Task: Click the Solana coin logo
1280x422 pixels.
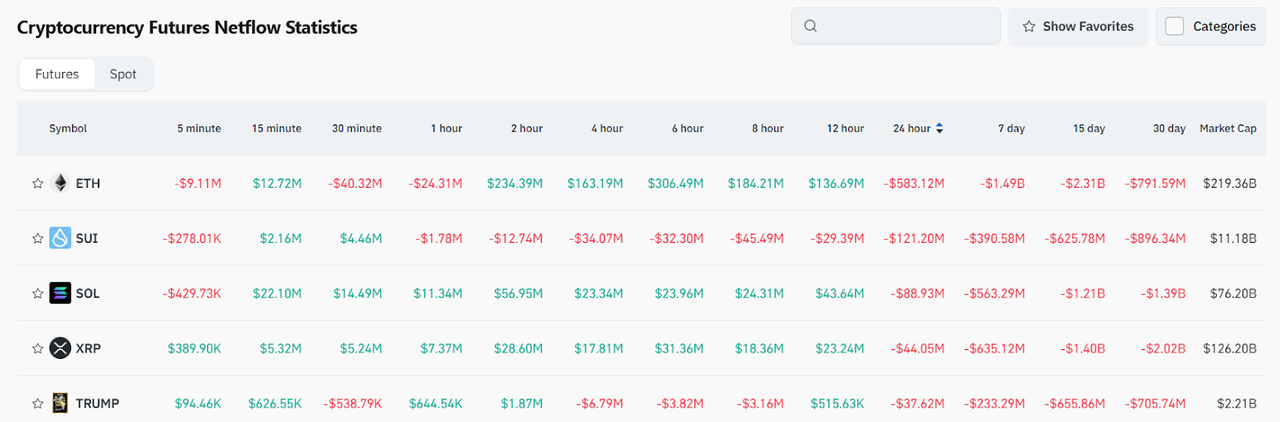Action: click(60, 294)
